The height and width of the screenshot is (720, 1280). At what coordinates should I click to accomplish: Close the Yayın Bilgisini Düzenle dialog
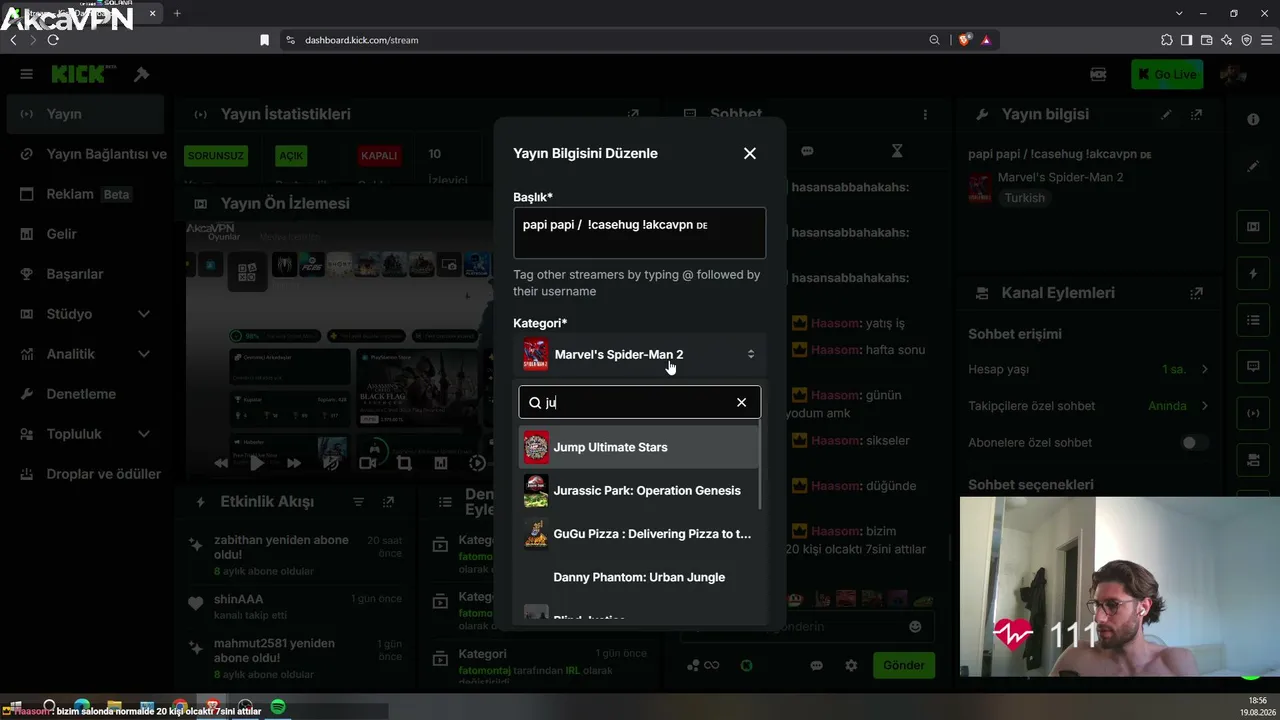(750, 153)
